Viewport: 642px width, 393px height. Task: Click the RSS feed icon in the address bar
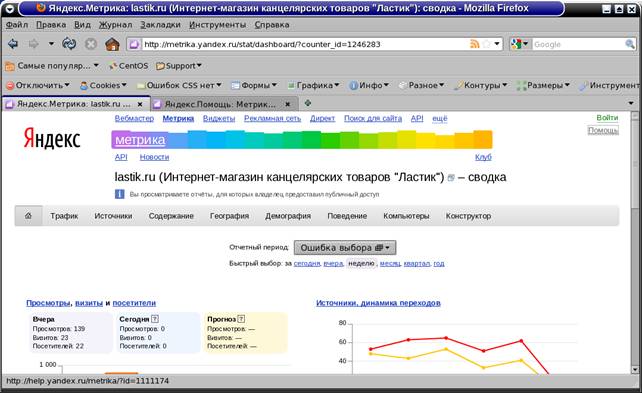point(474,44)
